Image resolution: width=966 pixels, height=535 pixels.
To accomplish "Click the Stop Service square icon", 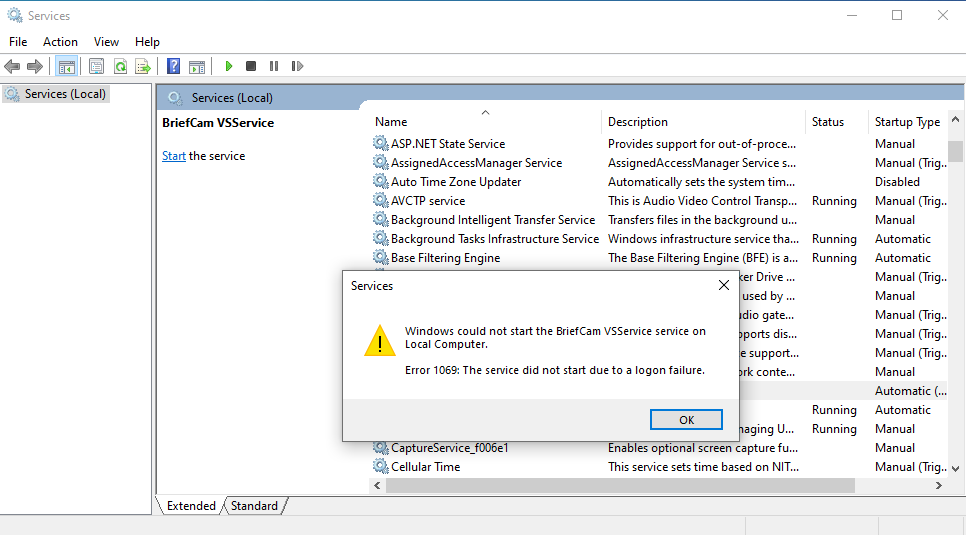I will (x=251, y=66).
